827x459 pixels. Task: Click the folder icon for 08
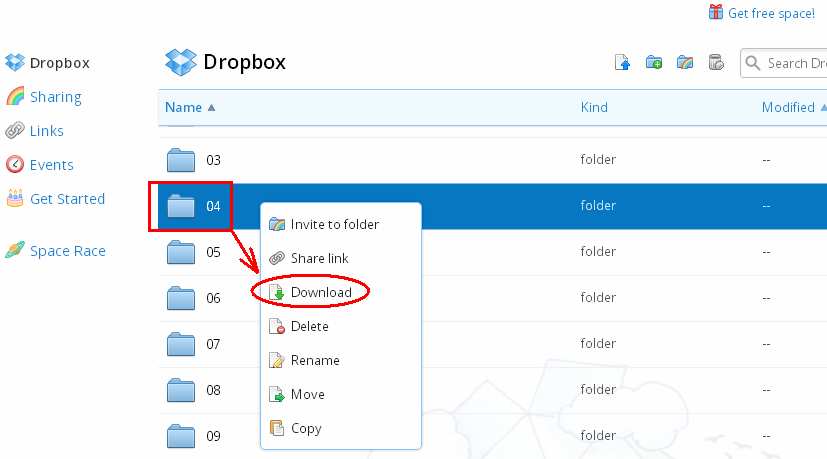(x=181, y=390)
